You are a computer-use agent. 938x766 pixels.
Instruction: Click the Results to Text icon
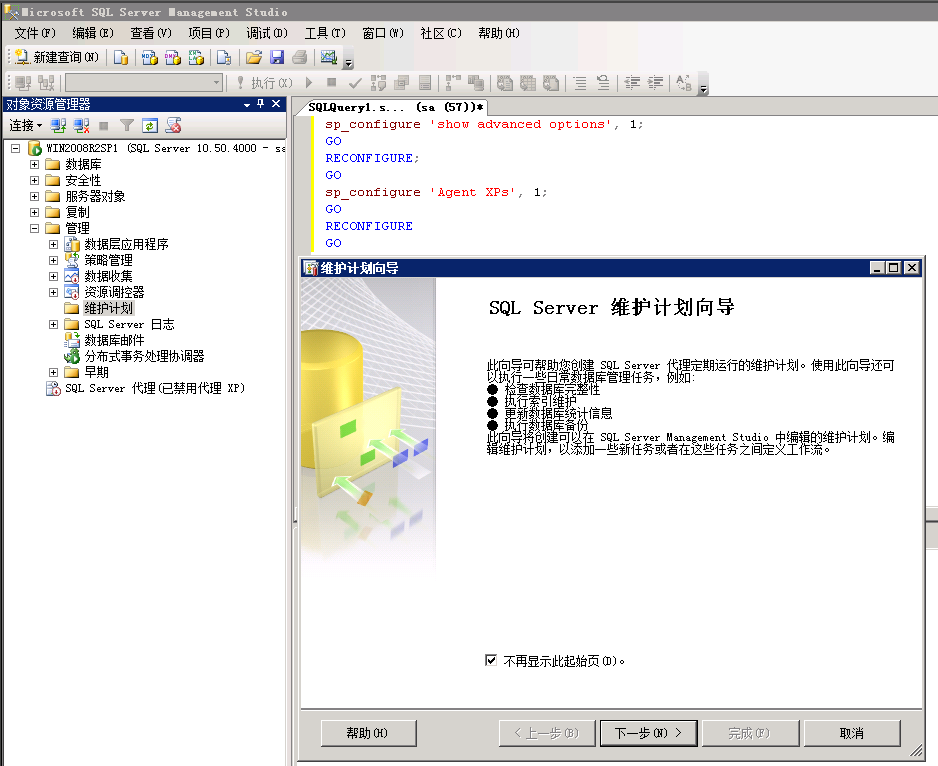click(x=505, y=83)
